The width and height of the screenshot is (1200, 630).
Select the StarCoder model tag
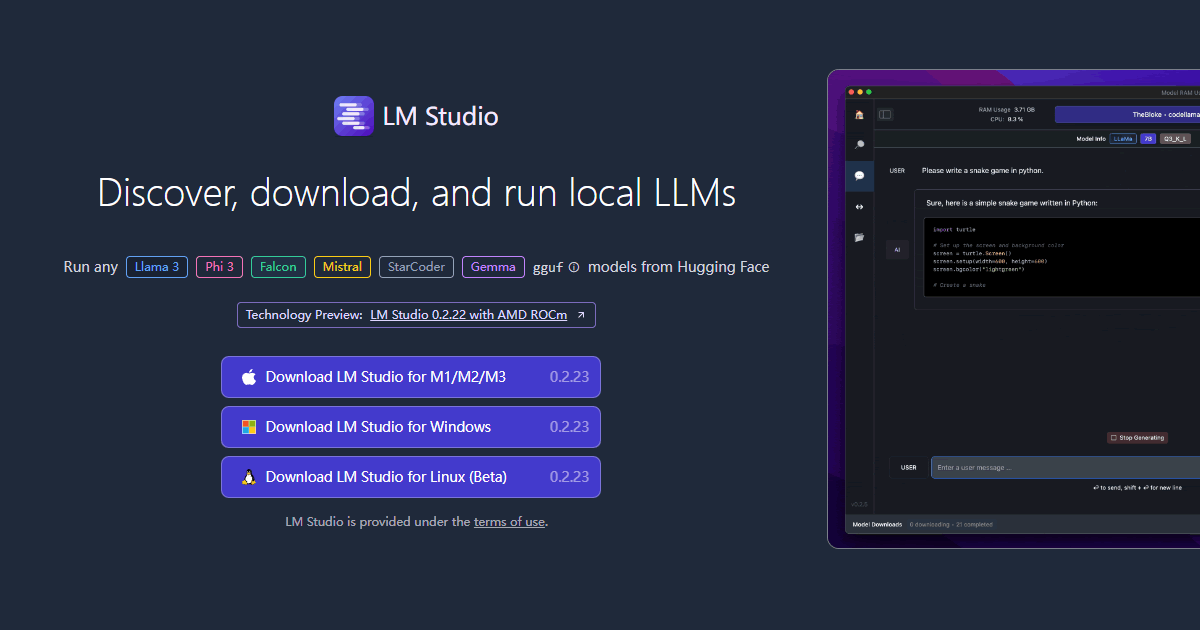417,267
